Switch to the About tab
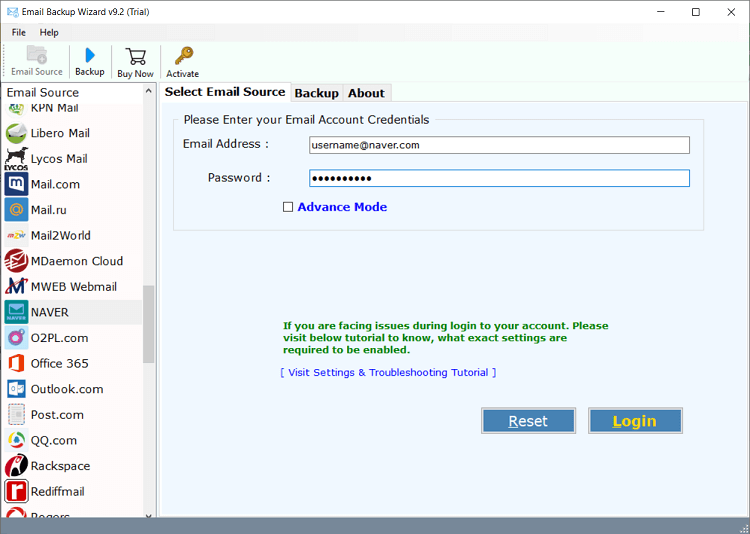This screenshot has height=534, width=750. 366,93
